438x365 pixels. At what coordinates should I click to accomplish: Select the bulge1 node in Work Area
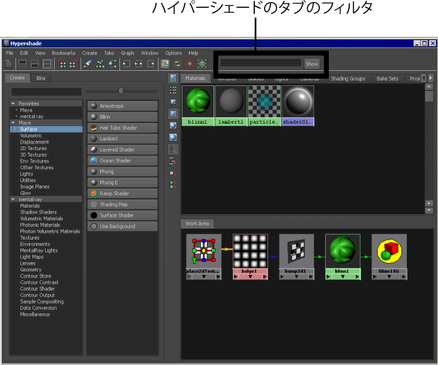[250, 257]
